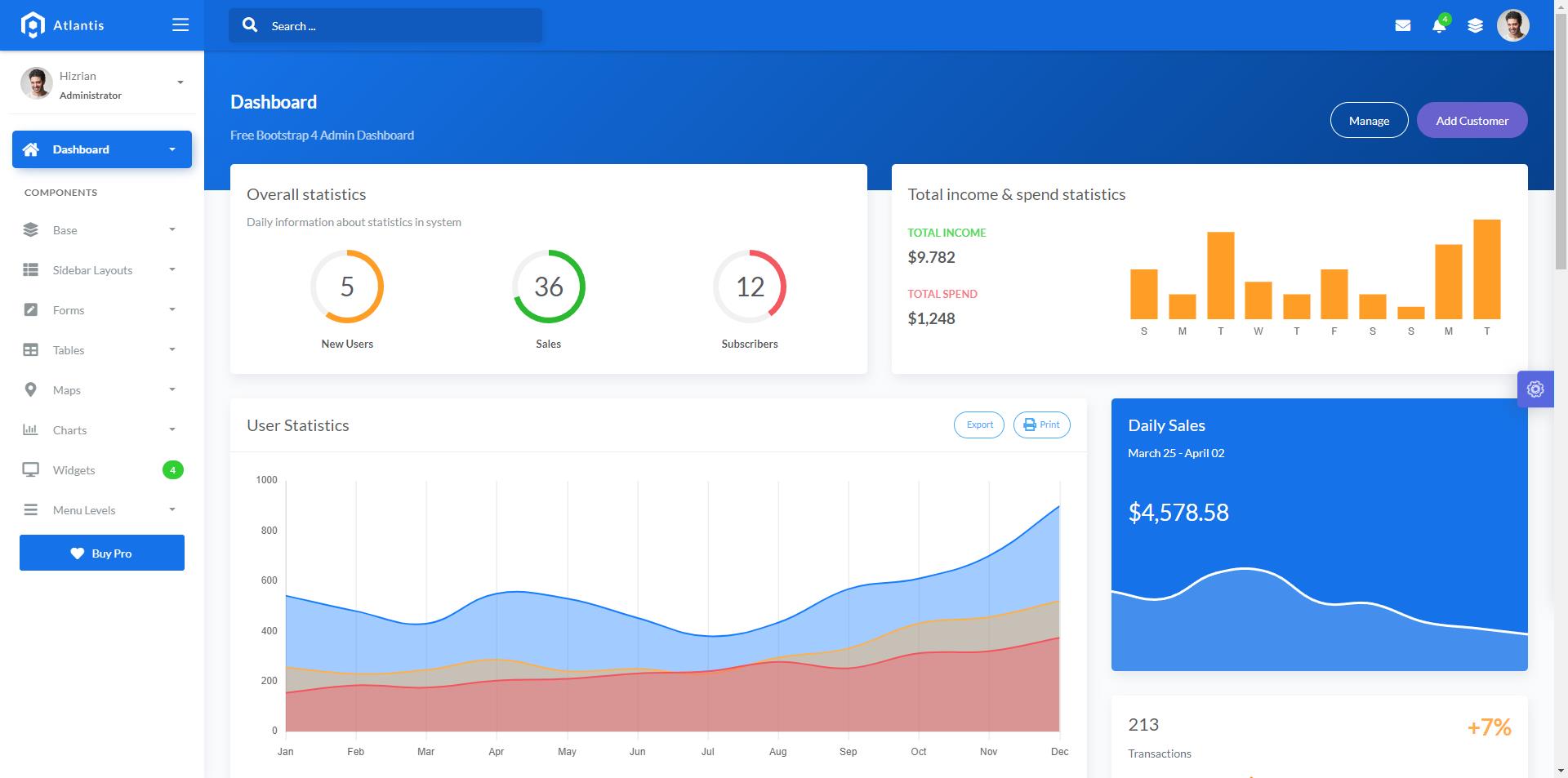1568x778 pixels.
Task: Click the Subscribers circle progress showing 12
Action: pos(750,287)
